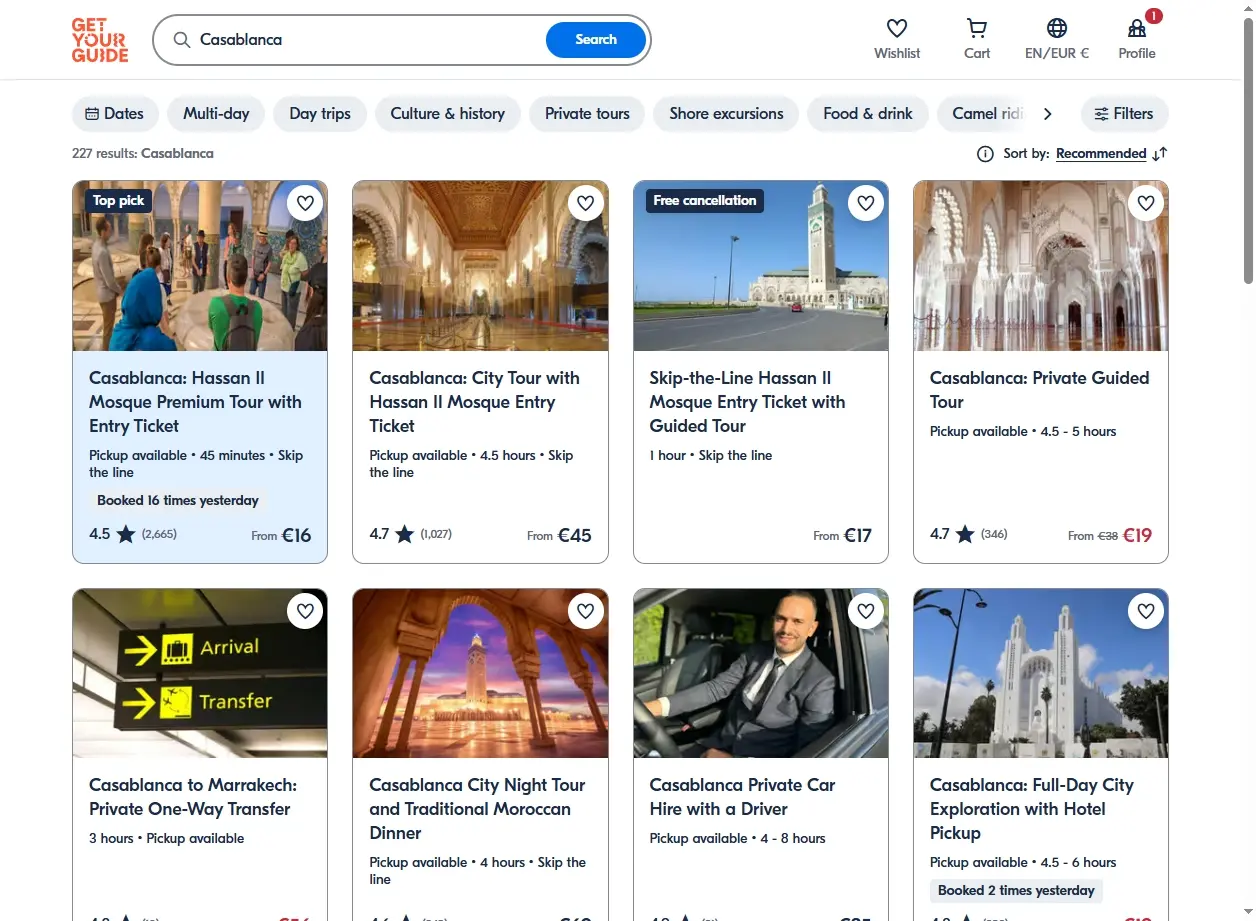The height and width of the screenshot is (921, 1256).
Task: Wishlist the Casablanca Private Guided Tour
Action: point(1146,203)
